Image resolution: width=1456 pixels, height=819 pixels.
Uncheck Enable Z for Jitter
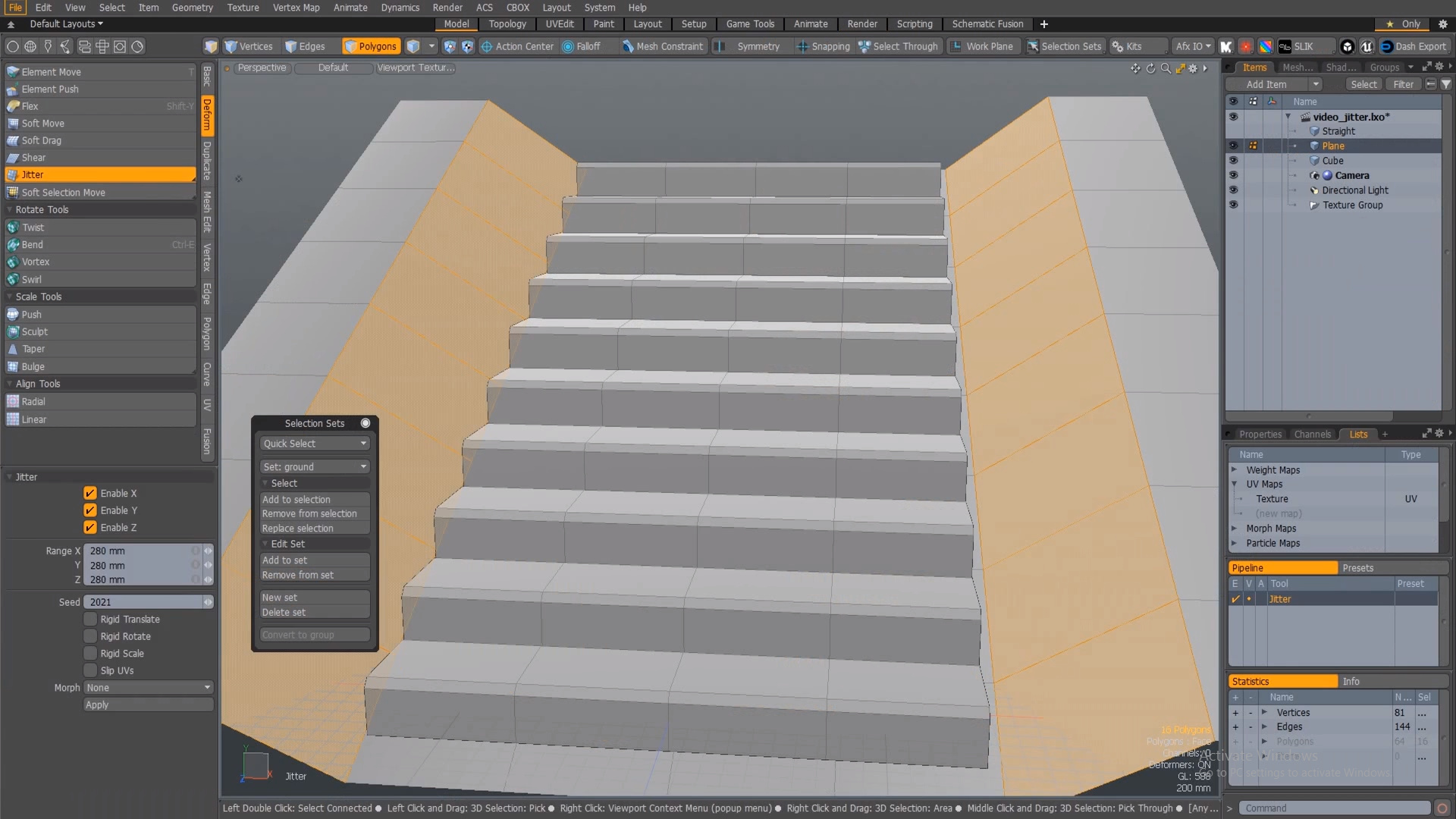(90, 528)
